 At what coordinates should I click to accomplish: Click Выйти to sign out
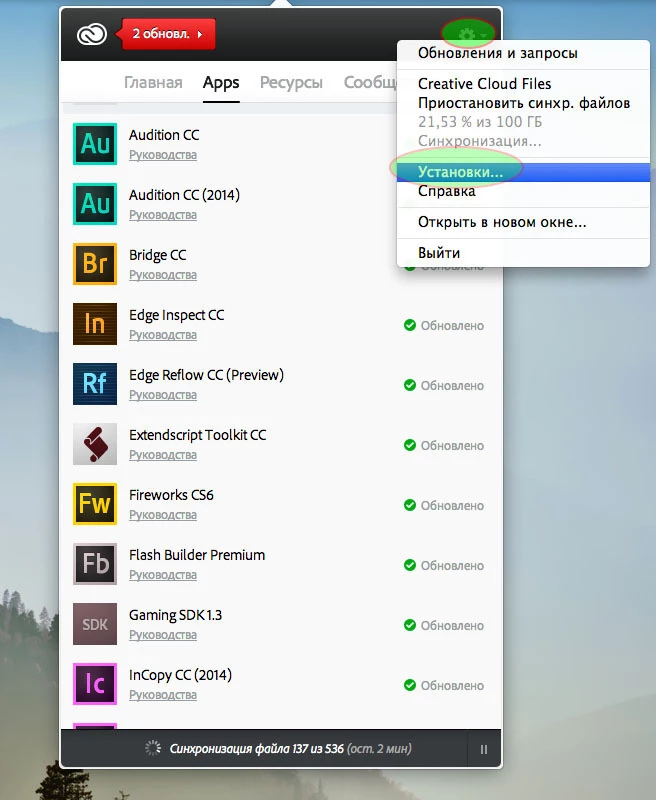[439, 253]
